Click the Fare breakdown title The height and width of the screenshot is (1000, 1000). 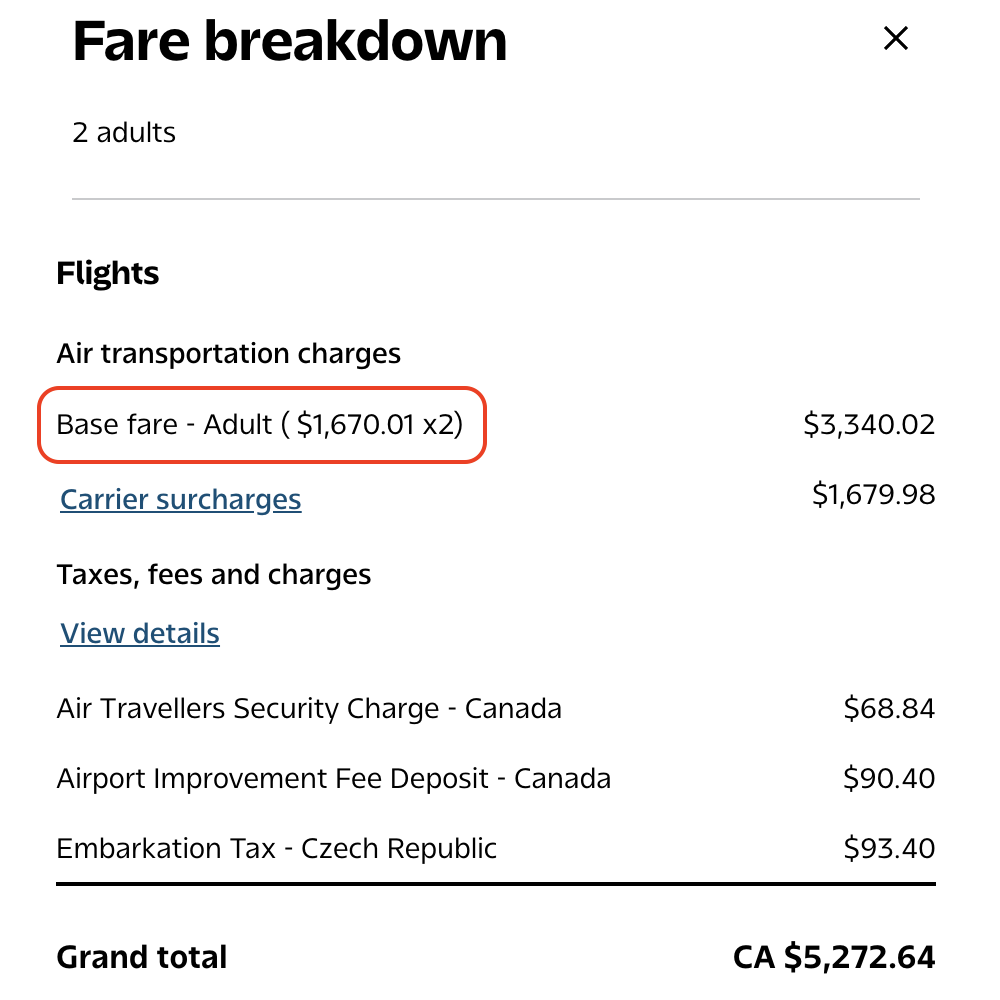(290, 40)
